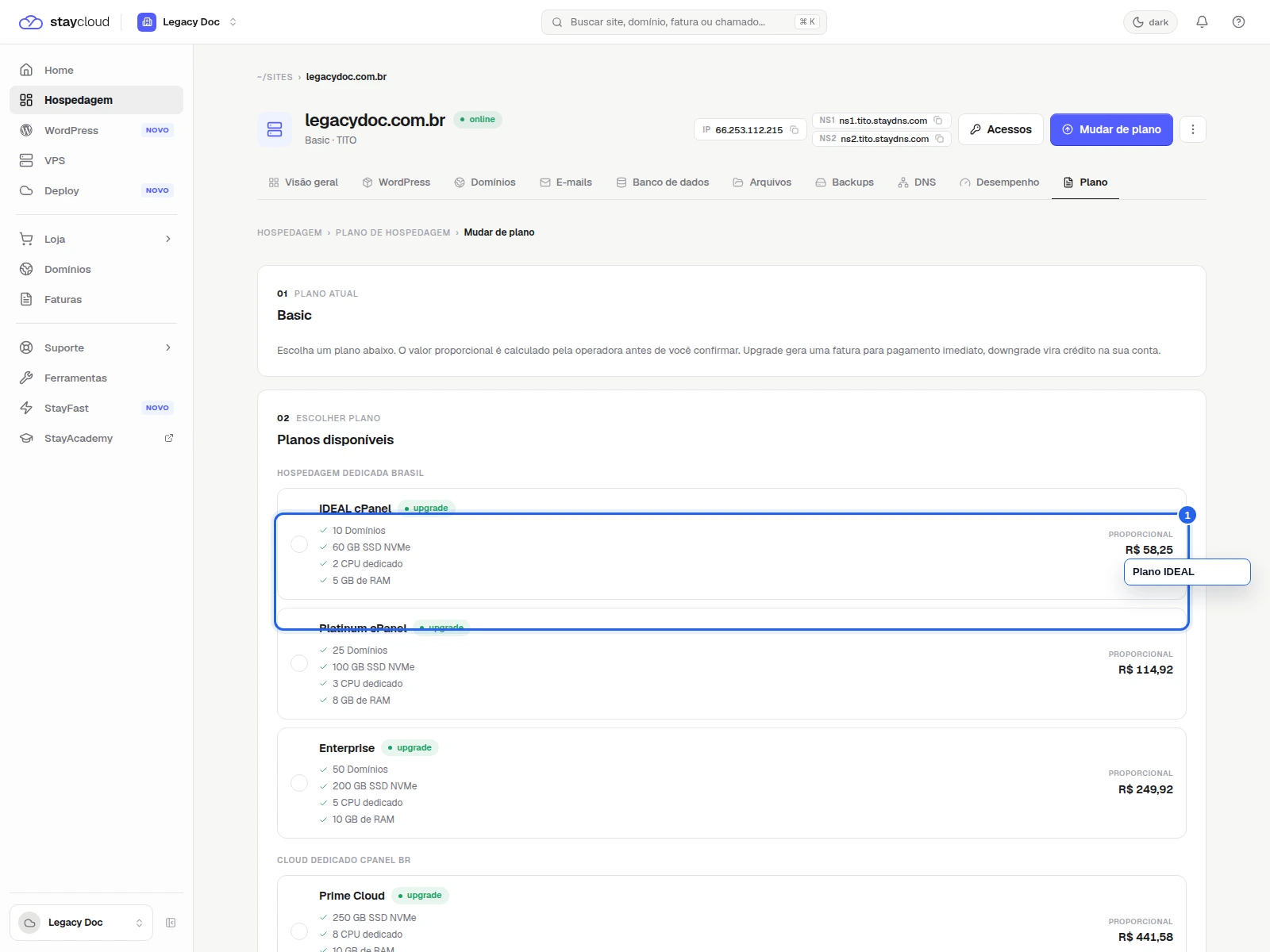Image resolution: width=1270 pixels, height=952 pixels.
Task: Switch to the Backups tab
Action: tap(845, 182)
